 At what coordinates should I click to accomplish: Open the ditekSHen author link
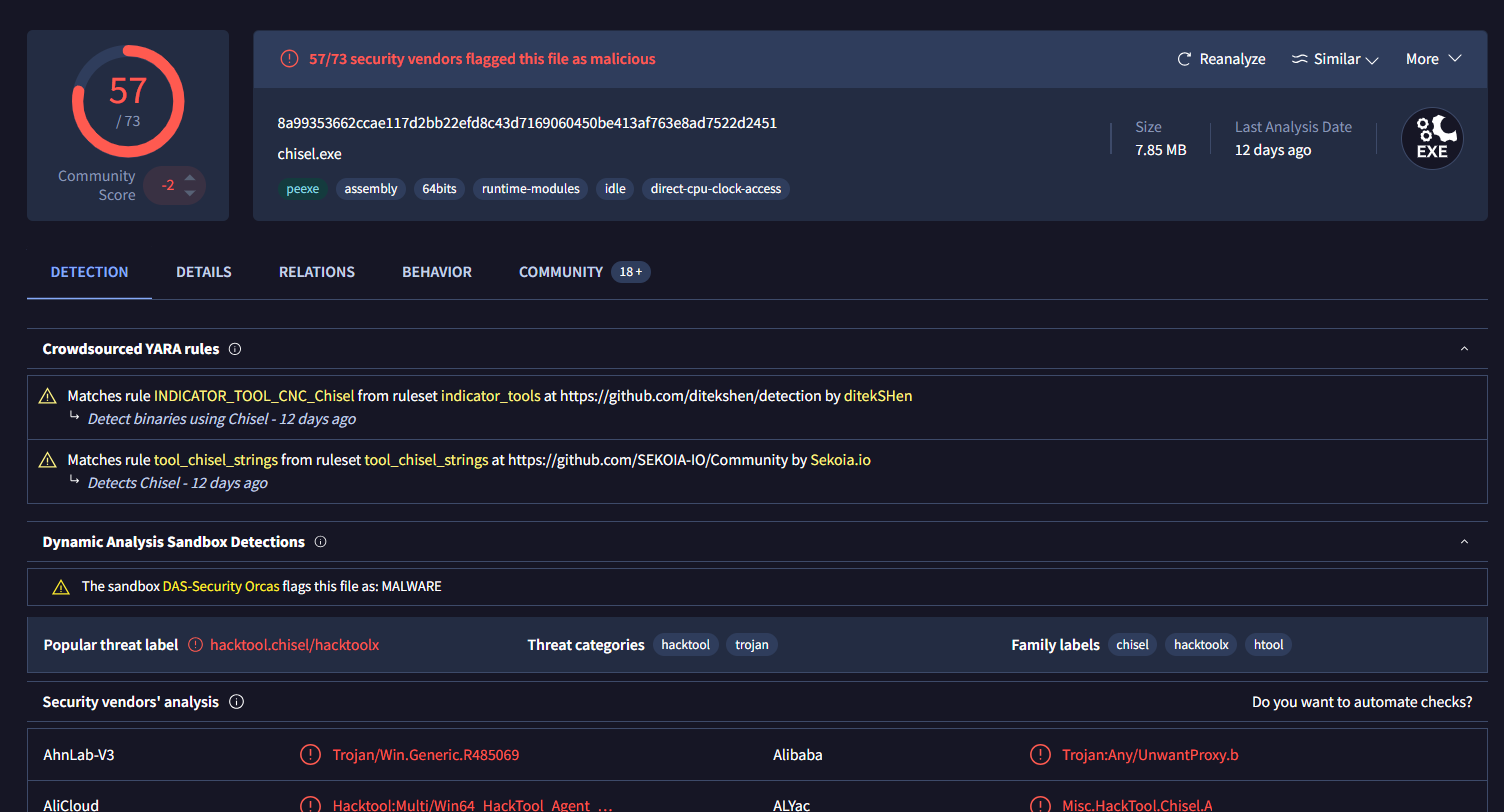tap(878, 396)
